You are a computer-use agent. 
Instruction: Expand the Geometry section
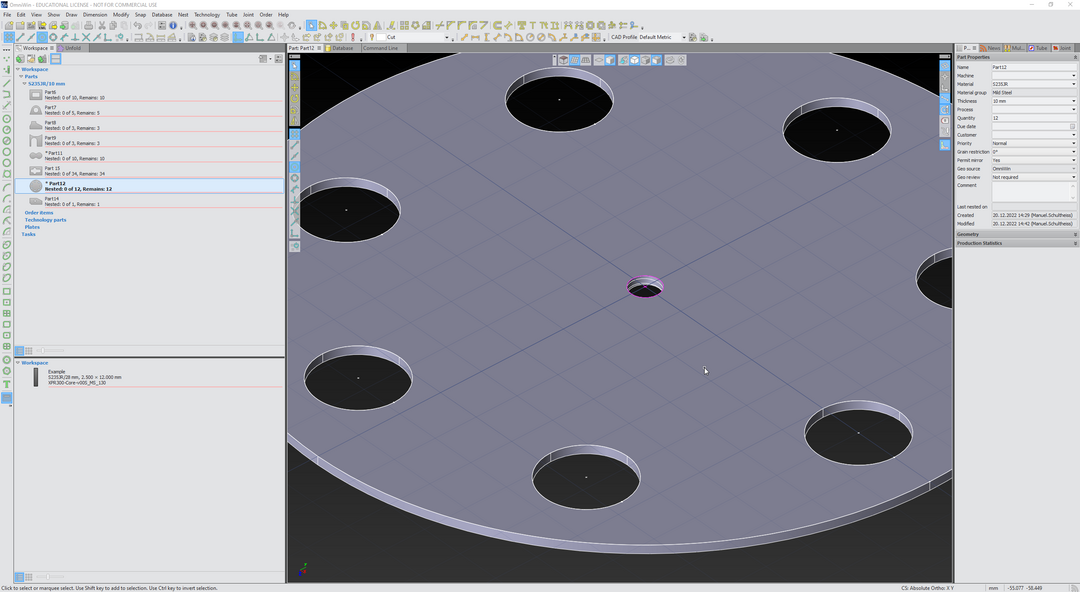pos(1016,234)
